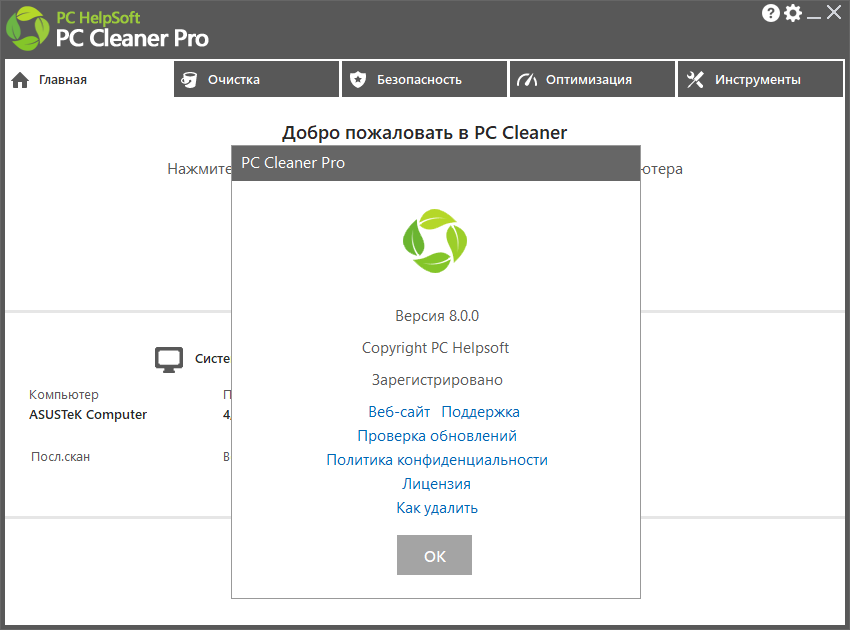850x630 pixels.
Task: Click the Зарегистрировано status text
Action: (437, 380)
